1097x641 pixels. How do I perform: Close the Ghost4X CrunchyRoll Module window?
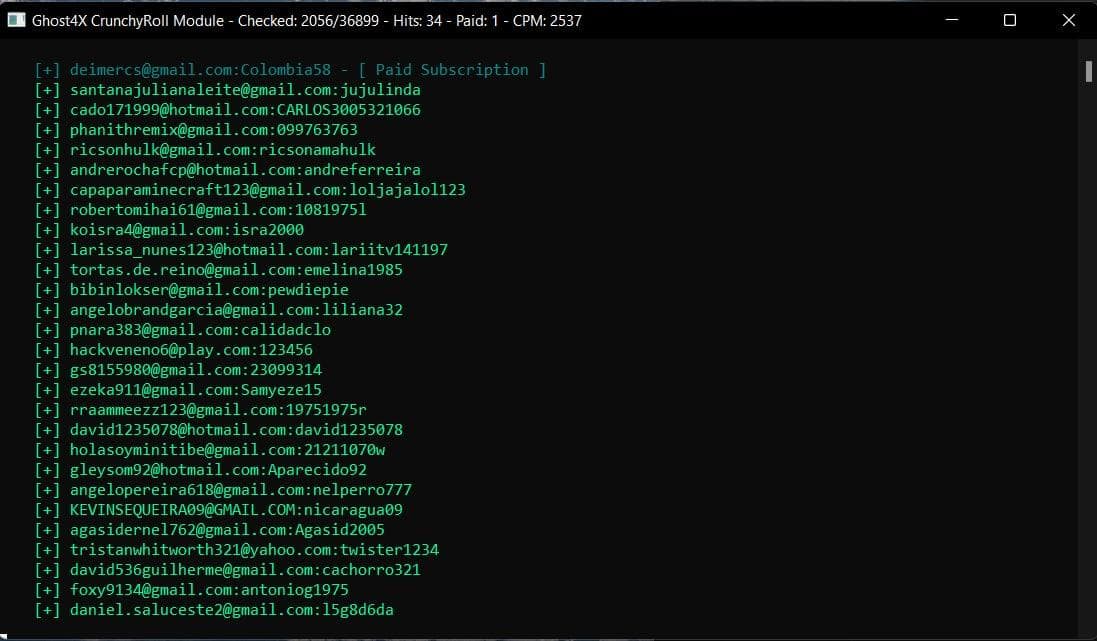point(1068,20)
